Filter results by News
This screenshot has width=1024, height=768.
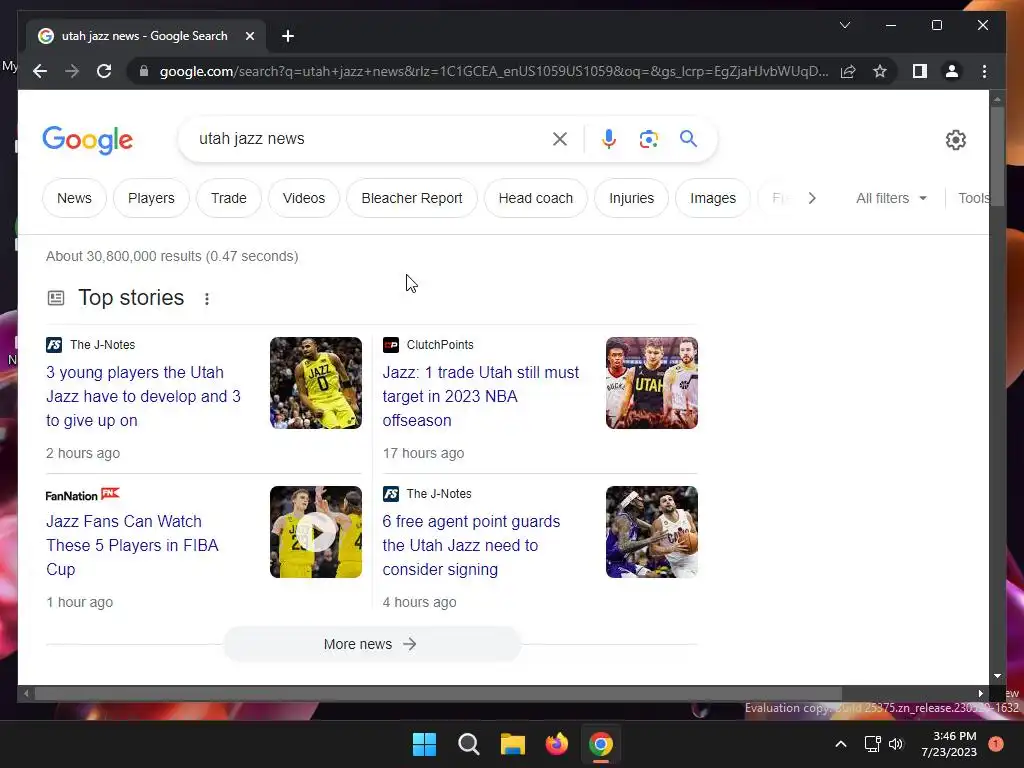click(74, 198)
